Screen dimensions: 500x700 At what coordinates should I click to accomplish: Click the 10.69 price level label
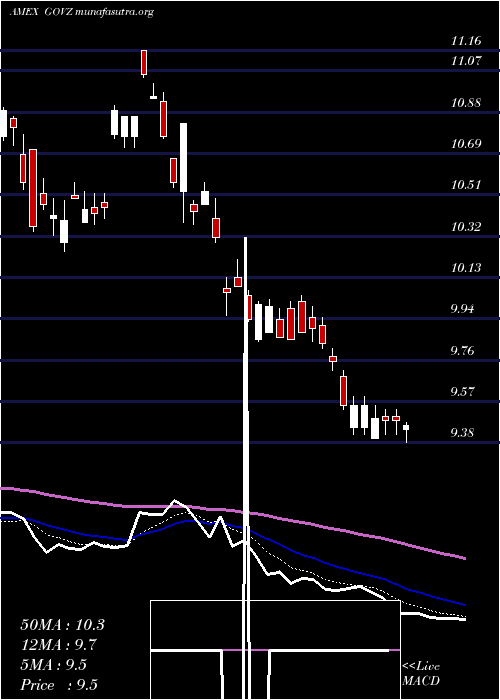pos(466,144)
